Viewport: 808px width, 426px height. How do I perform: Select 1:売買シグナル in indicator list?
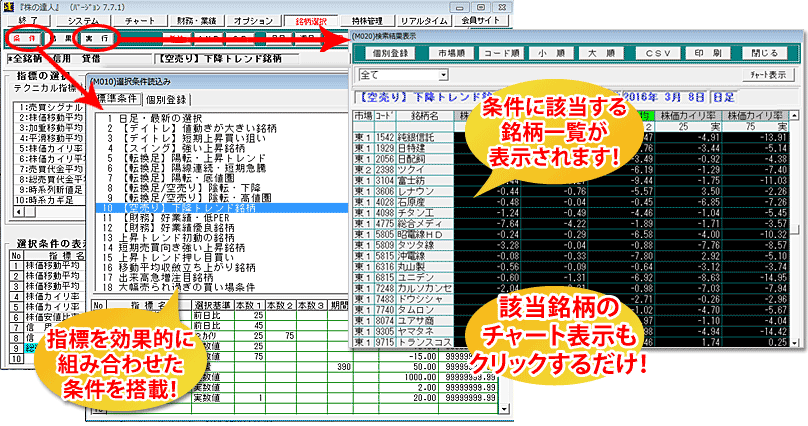pyautogui.click(x=49, y=108)
